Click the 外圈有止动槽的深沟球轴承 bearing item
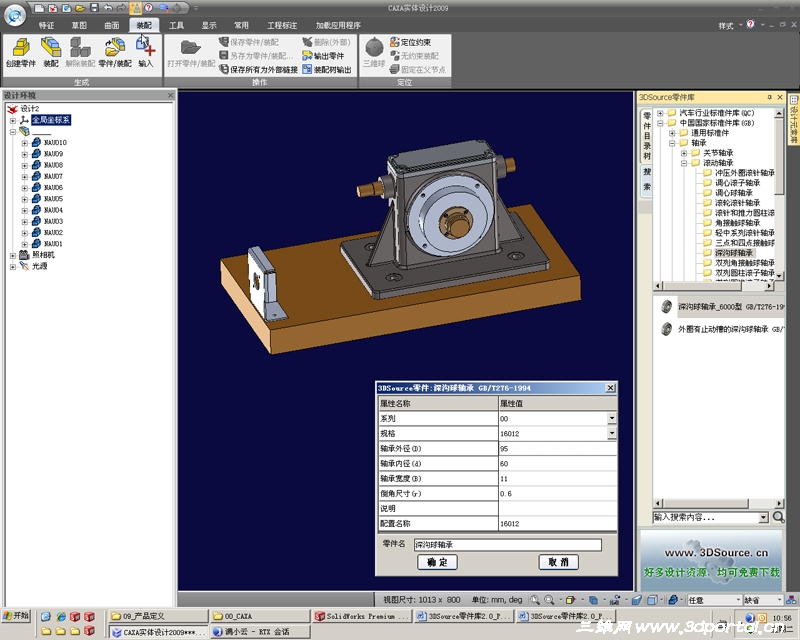 [721, 329]
